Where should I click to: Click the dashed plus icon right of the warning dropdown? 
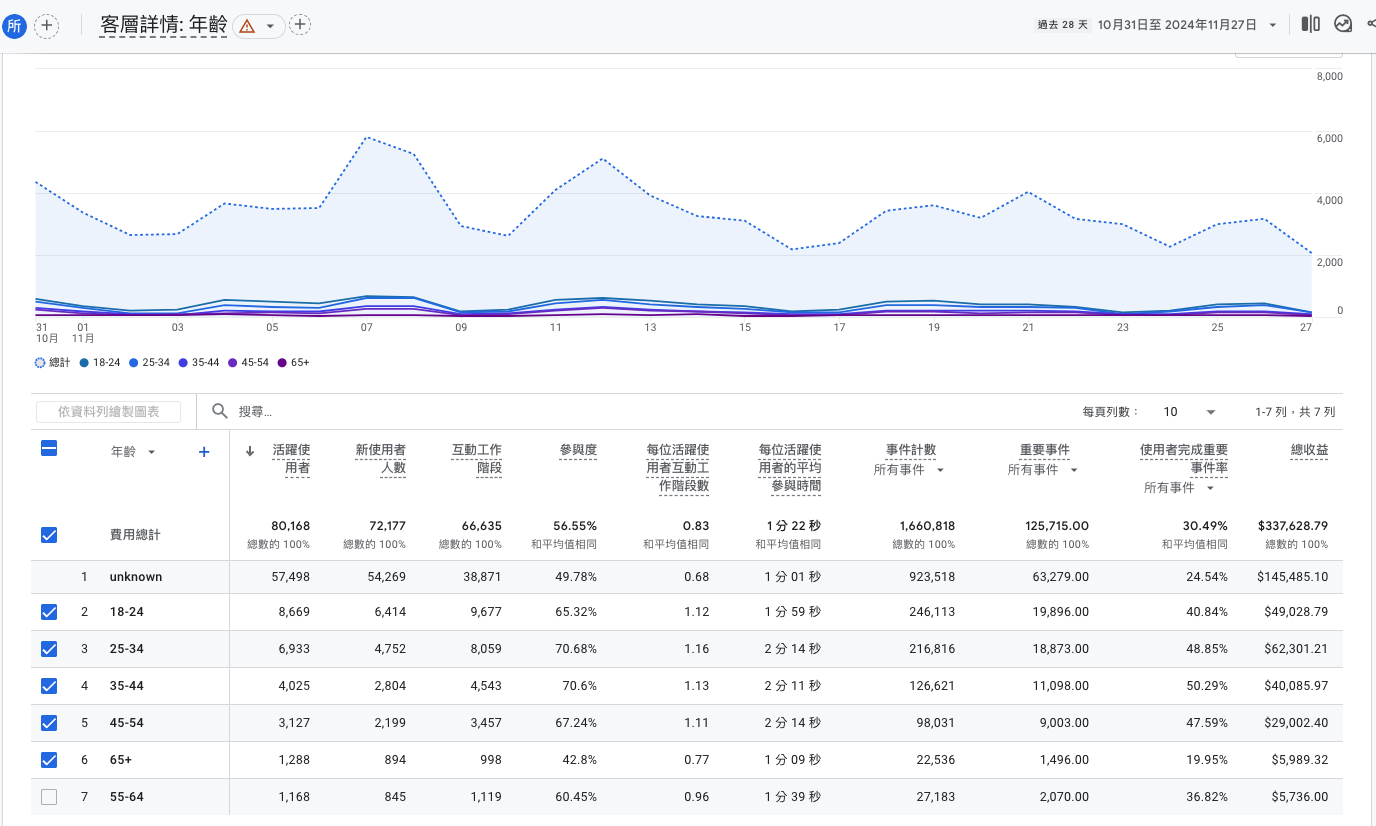pyautogui.click(x=300, y=25)
